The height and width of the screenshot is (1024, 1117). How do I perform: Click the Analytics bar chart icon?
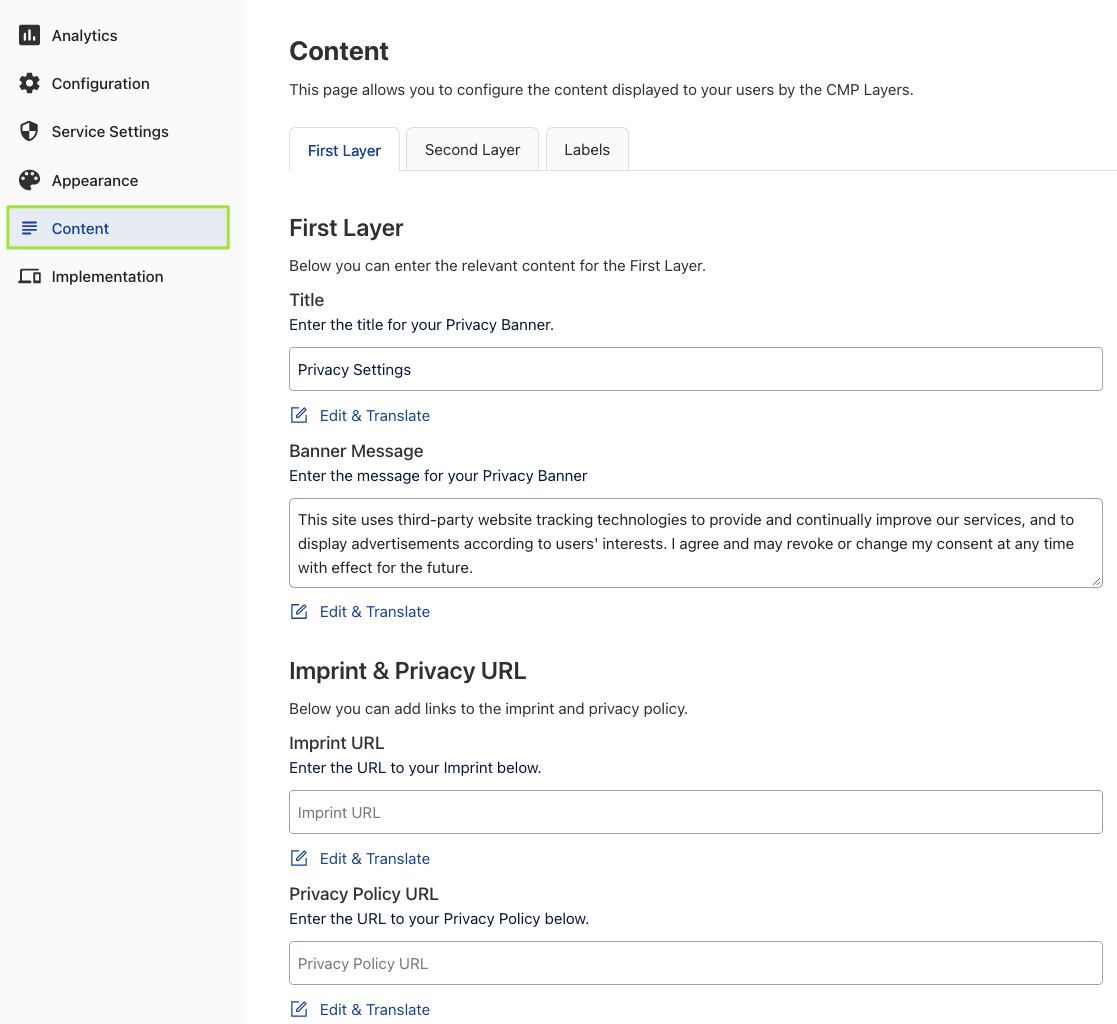point(30,36)
